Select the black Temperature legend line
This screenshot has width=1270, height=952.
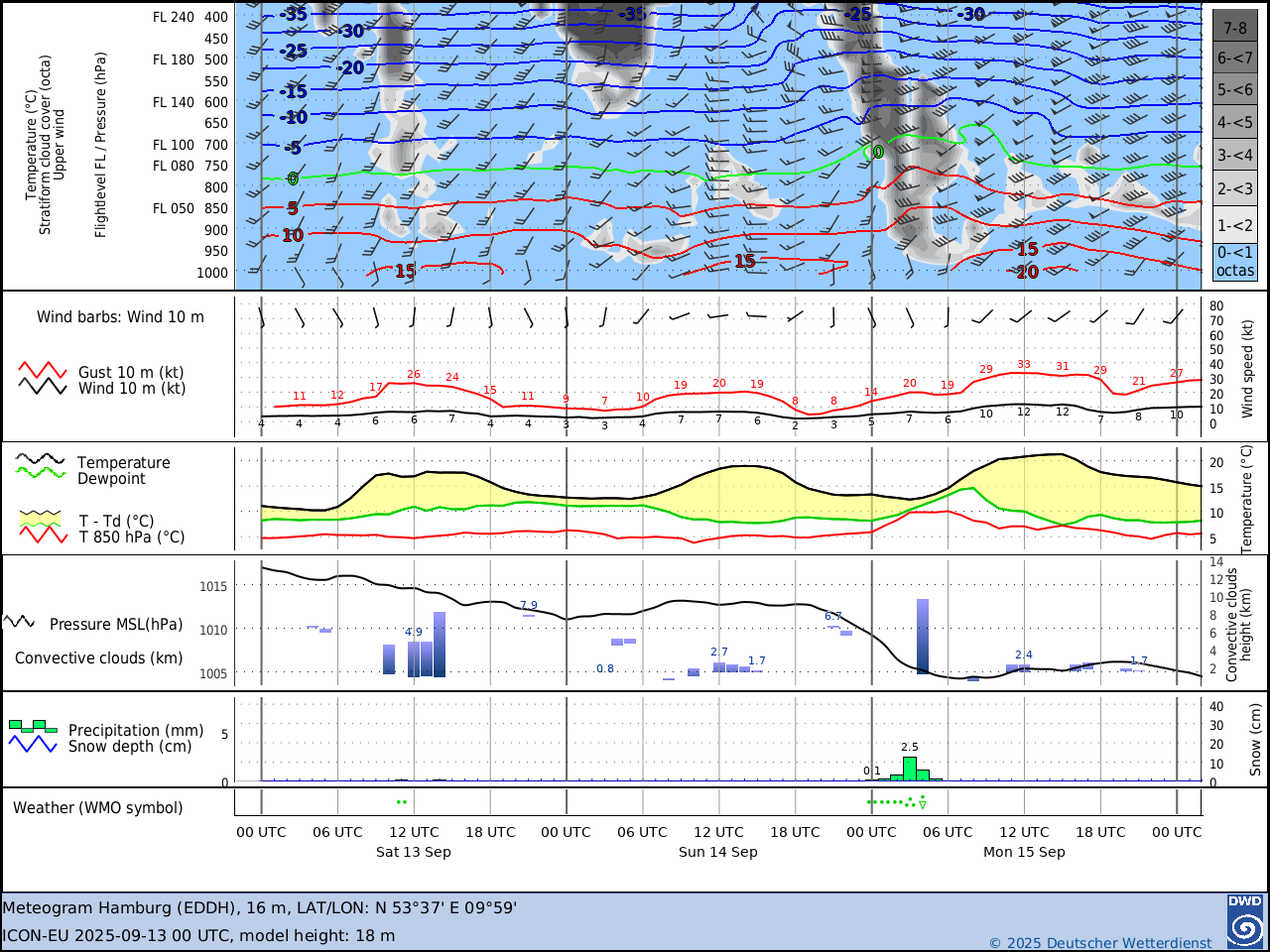[41, 459]
